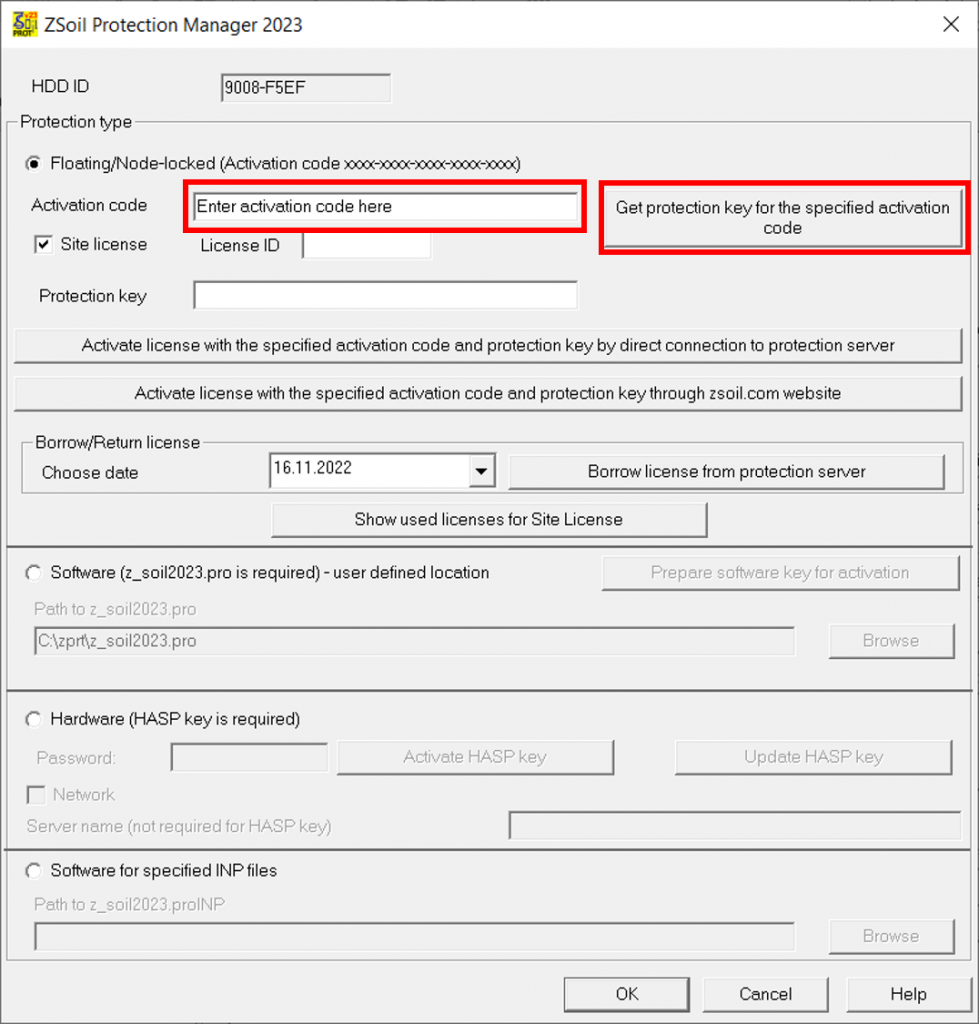This screenshot has height=1024, width=979.
Task: Activate license by direct connection to server
Action: point(488,346)
